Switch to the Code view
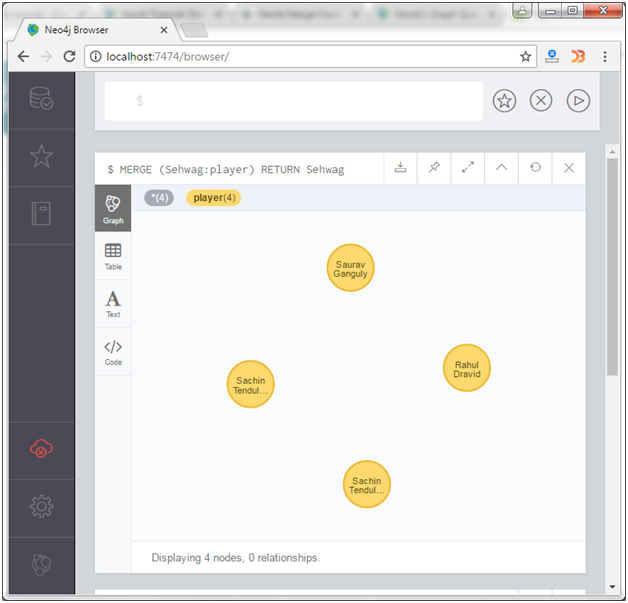The width and height of the screenshot is (628, 603). tap(113, 352)
